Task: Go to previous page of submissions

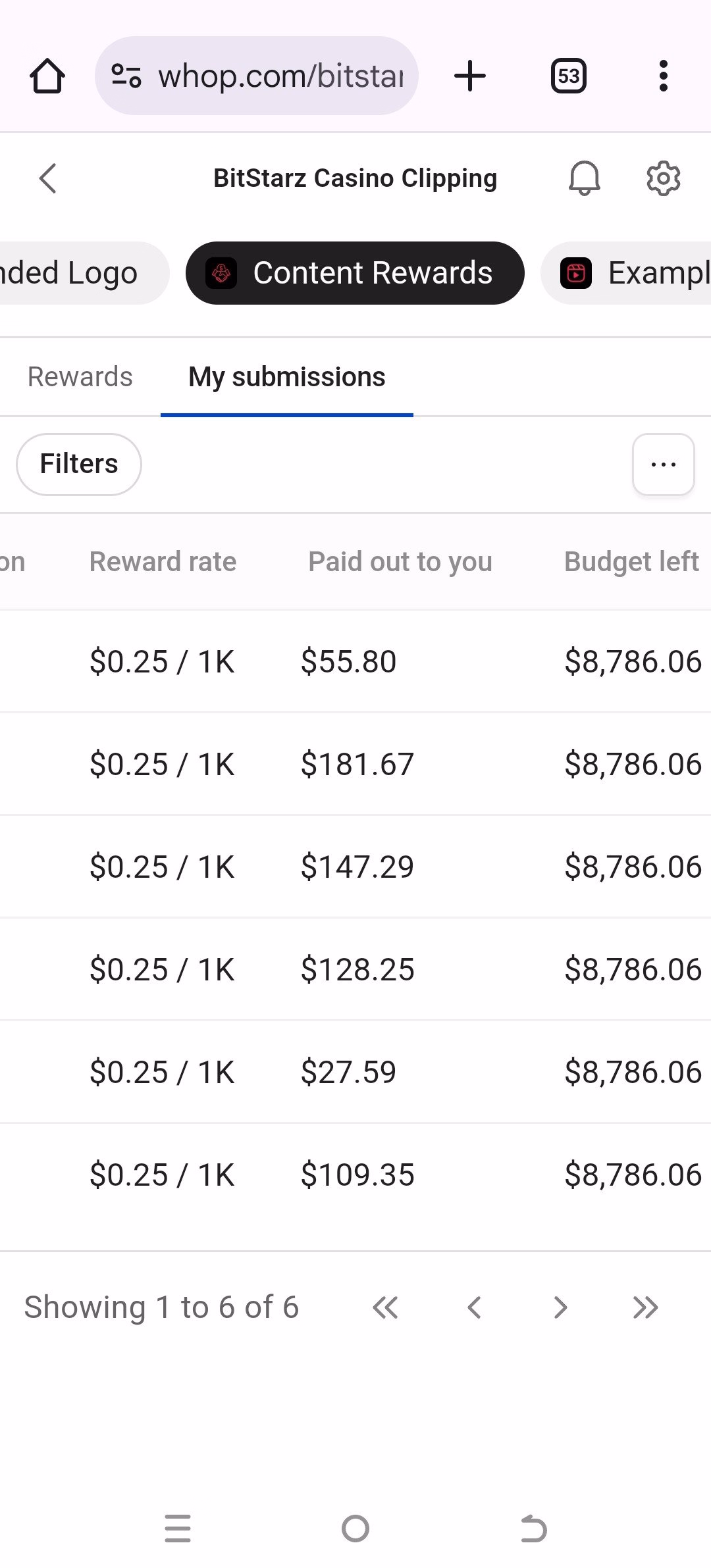Action: [x=474, y=1307]
